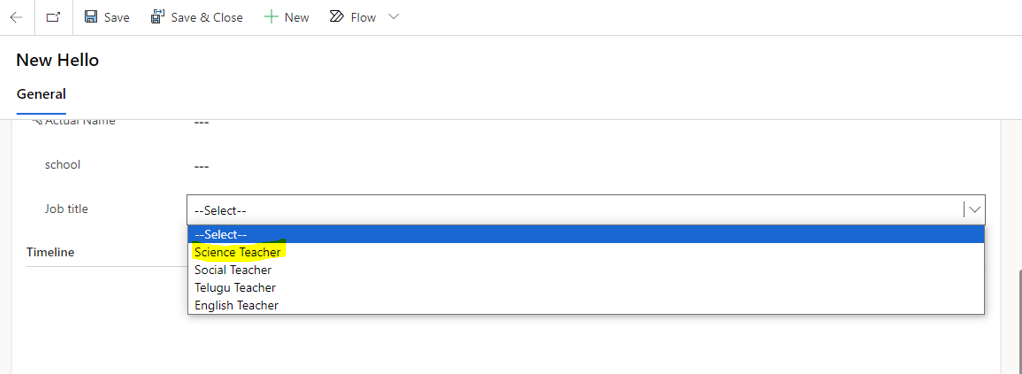The height and width of the screenshot is (374, 1022).
Task: Expand the Flow chevron menu
Action: click(x=393, y=17)
